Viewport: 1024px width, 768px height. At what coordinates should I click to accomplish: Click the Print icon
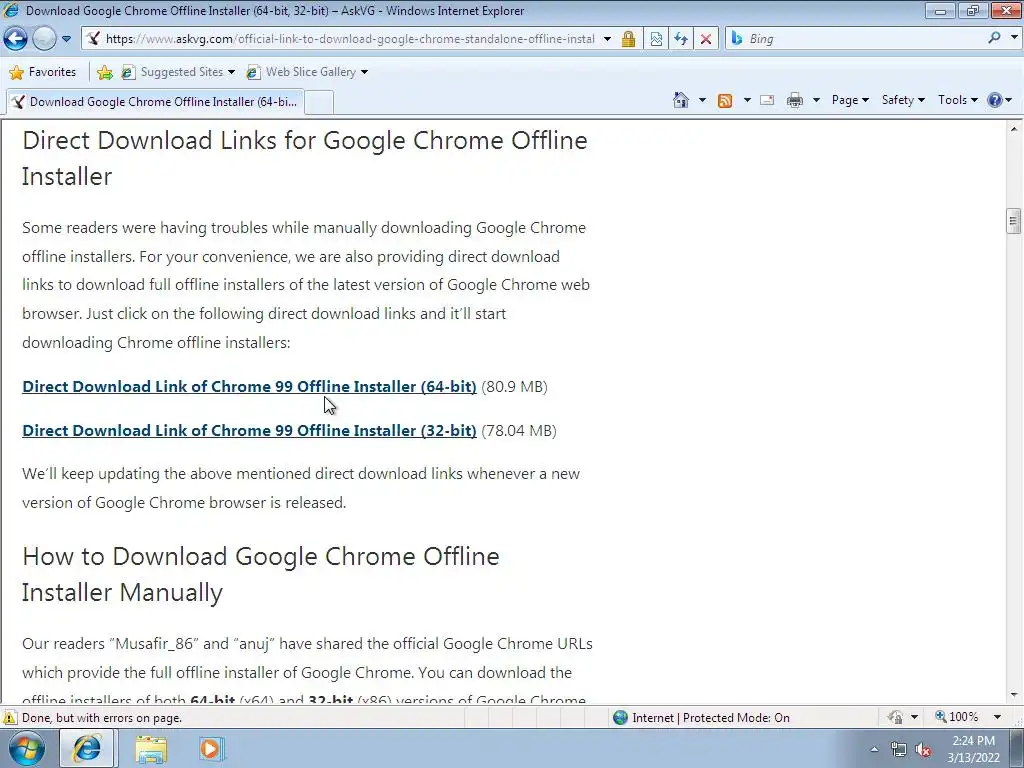(x=795, y=100)
